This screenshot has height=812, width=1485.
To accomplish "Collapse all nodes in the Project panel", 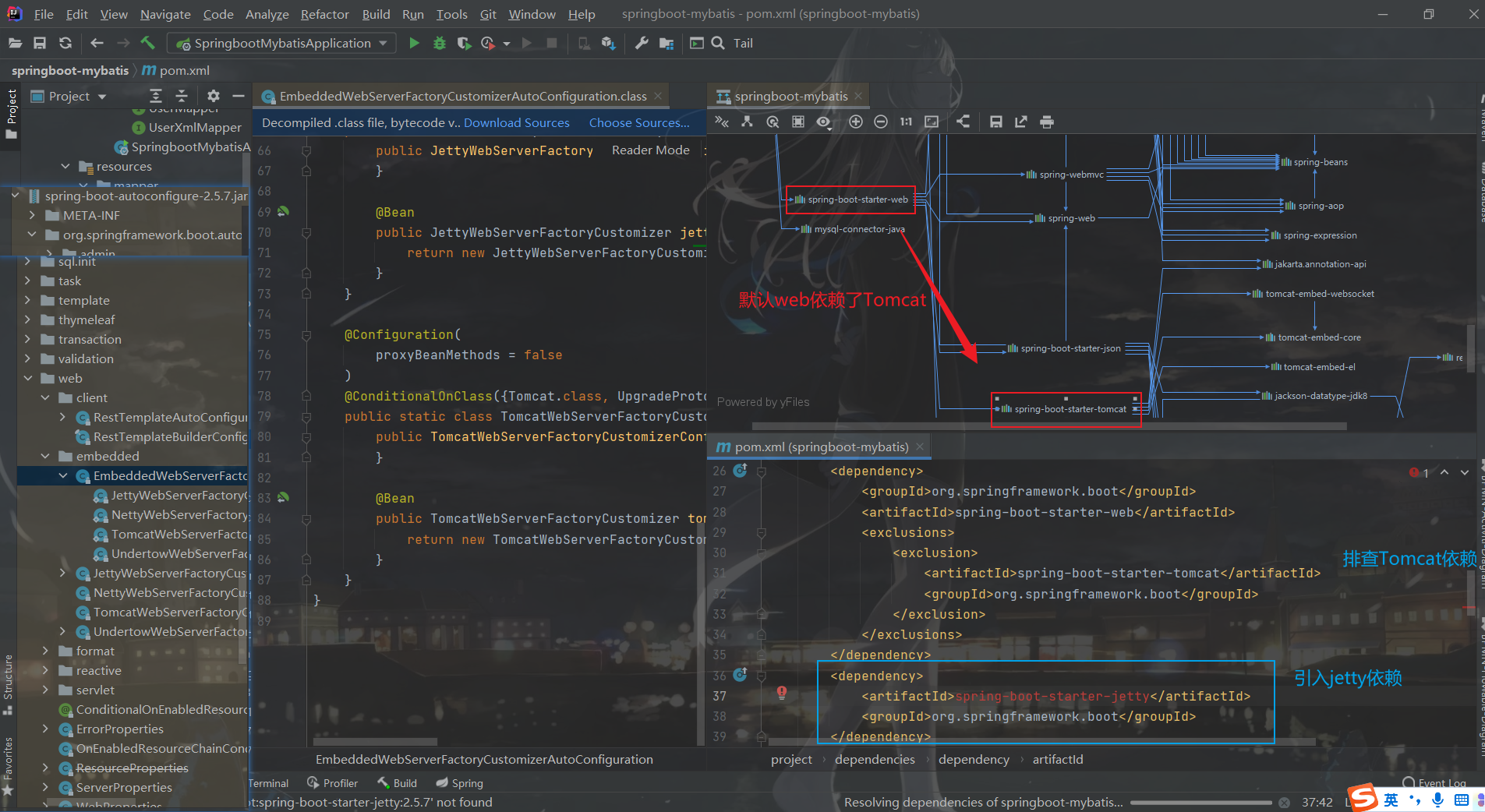I will 182,96.
